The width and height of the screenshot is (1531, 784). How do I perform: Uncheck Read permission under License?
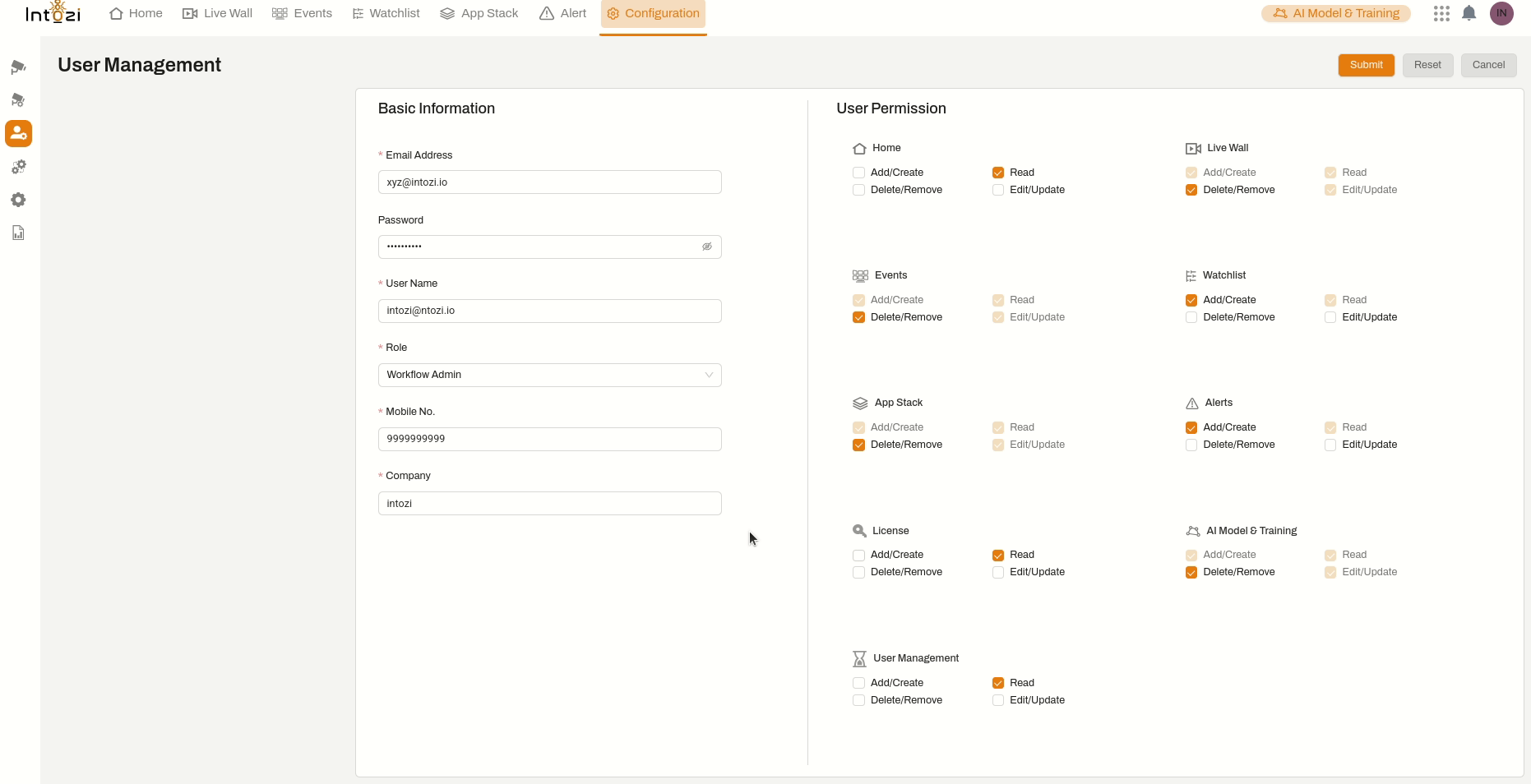pyautogui.click(x=997, y=555)
